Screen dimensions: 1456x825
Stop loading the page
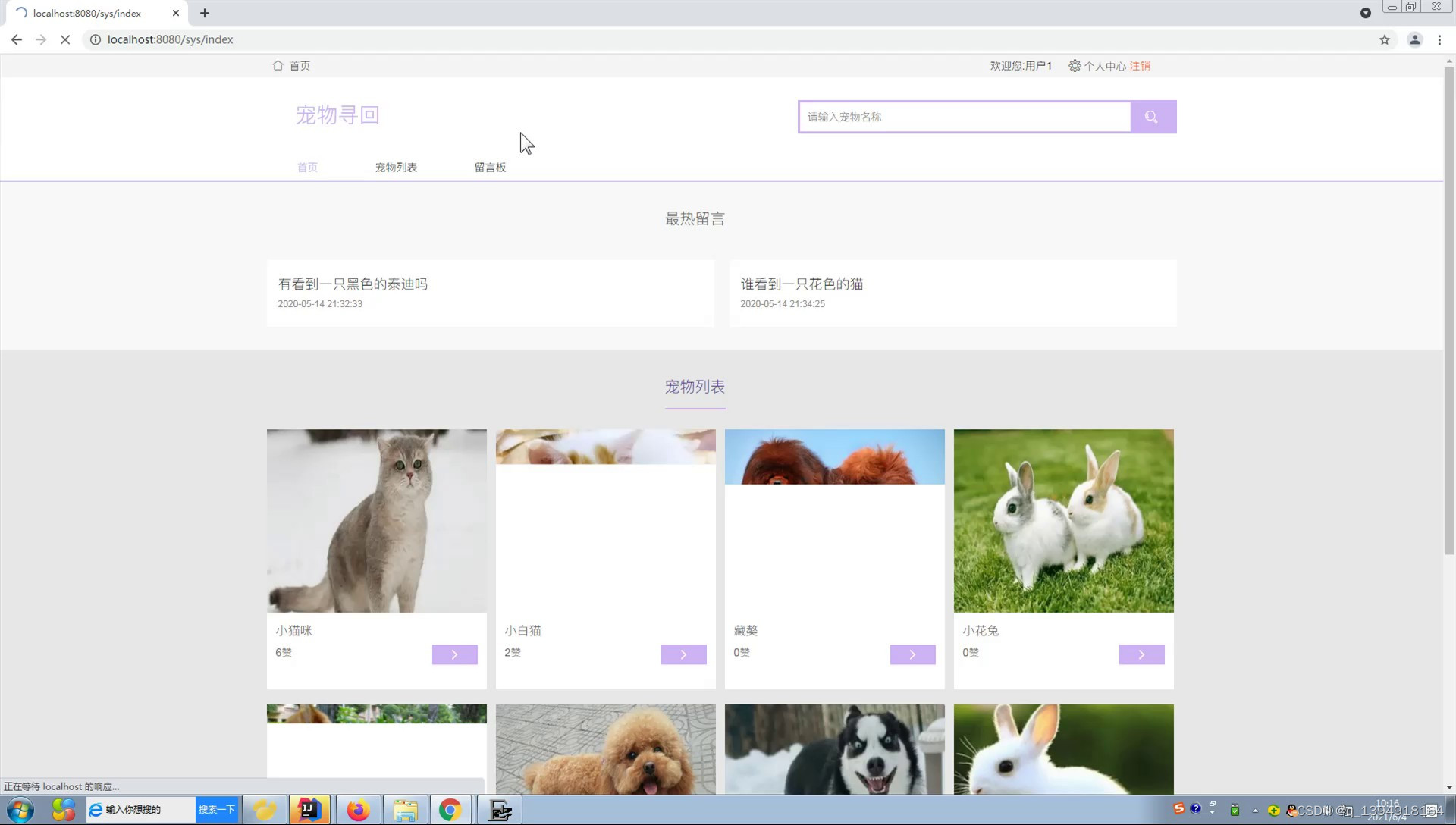coord(65,39)
